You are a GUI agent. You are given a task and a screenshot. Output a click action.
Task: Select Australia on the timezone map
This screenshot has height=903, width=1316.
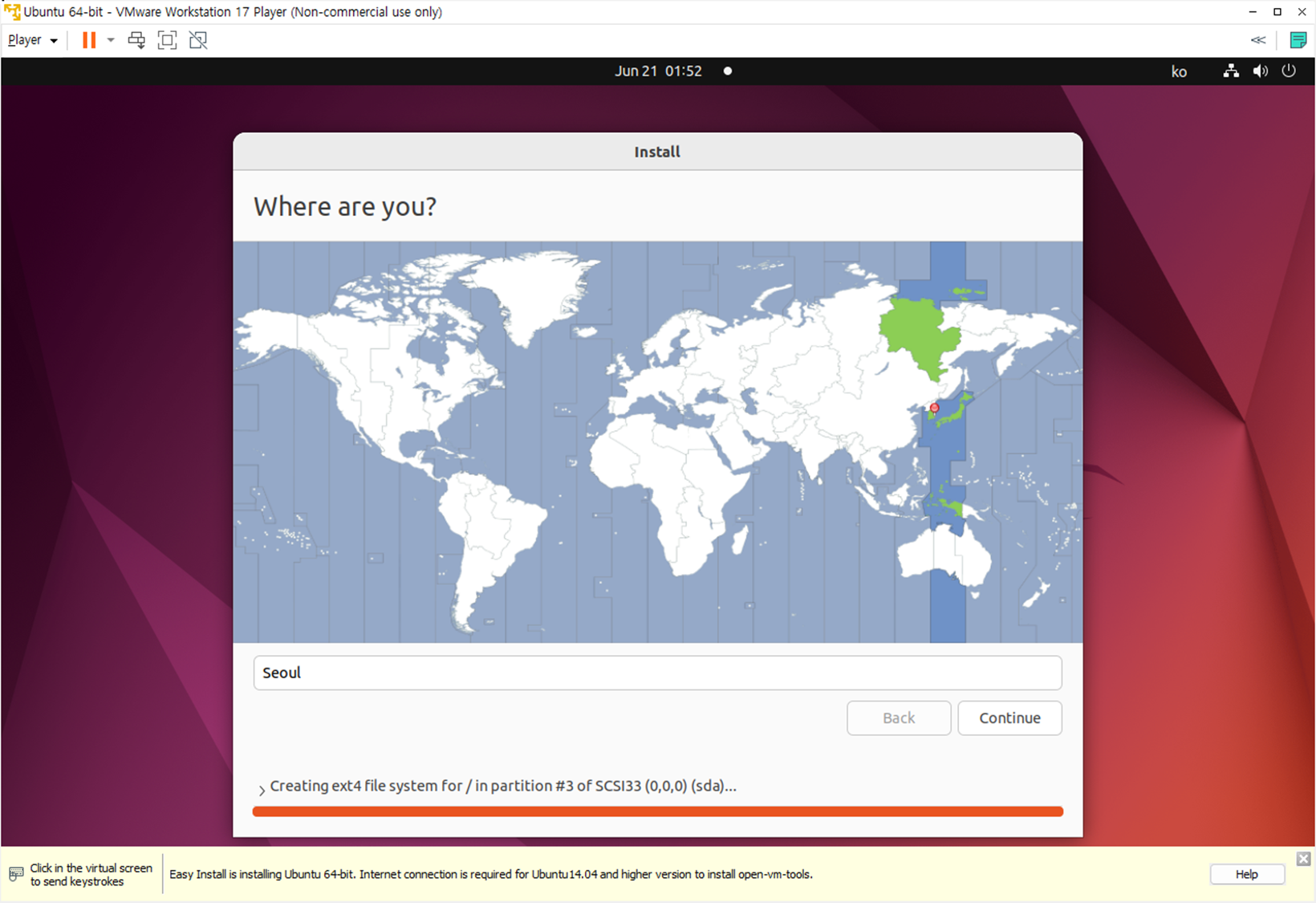pyautogui.click(x=944, y=554)
